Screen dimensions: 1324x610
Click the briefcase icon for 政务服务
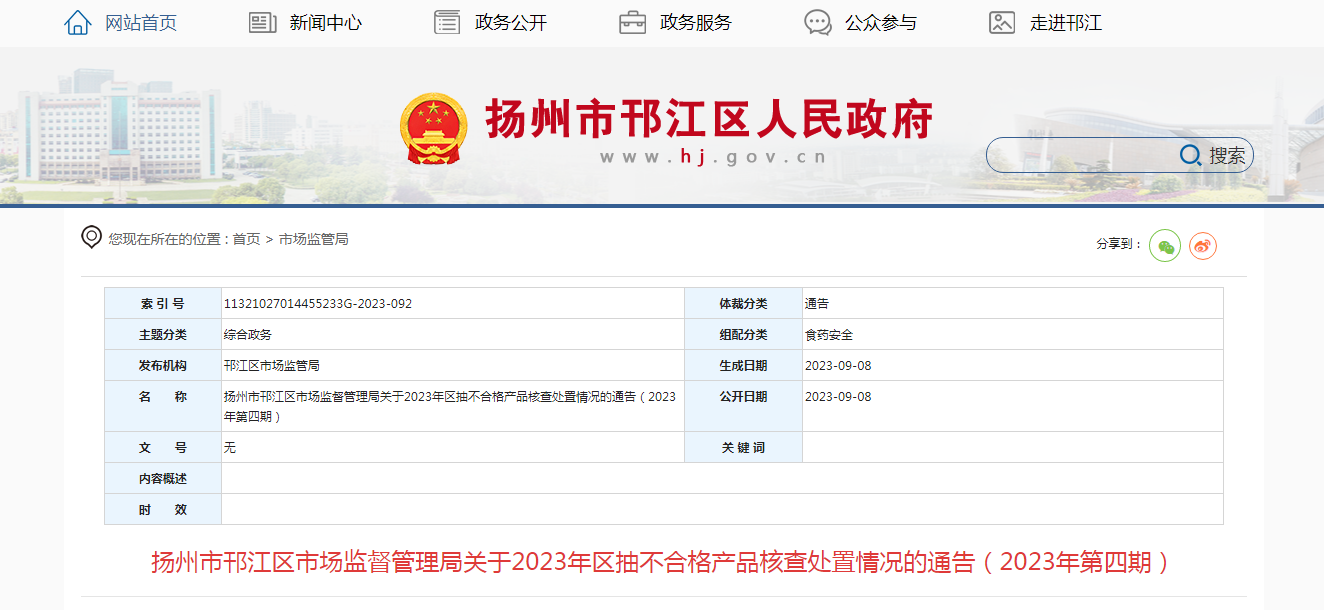point(632,22)
